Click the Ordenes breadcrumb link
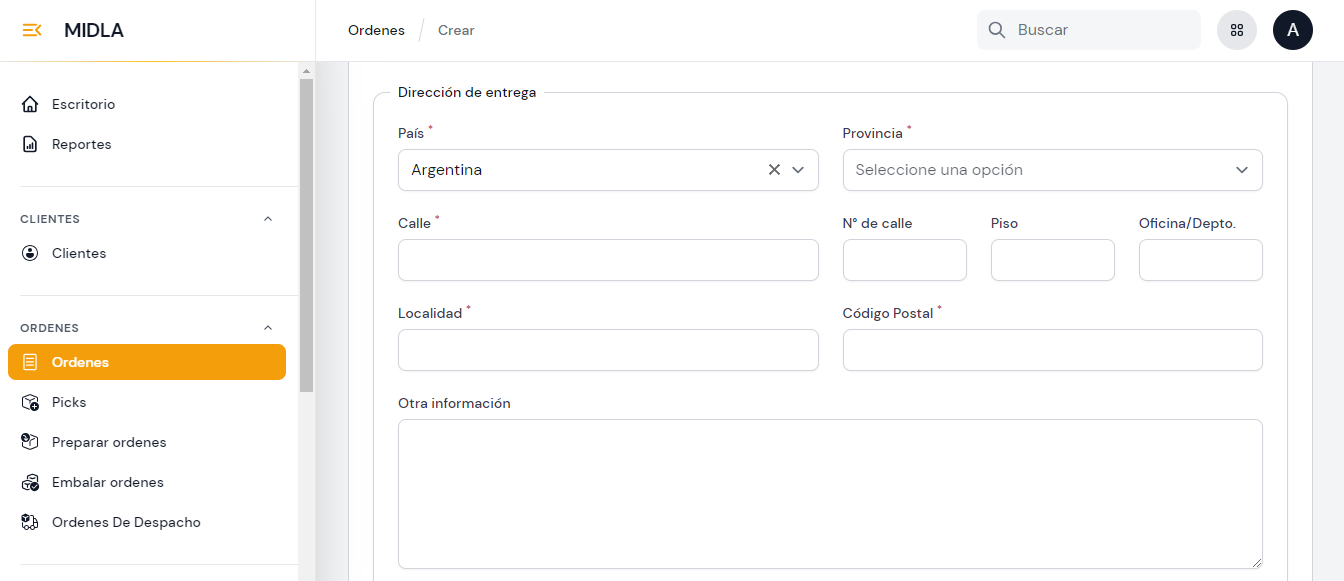1344x581 pixels. (x=376, y=30)
